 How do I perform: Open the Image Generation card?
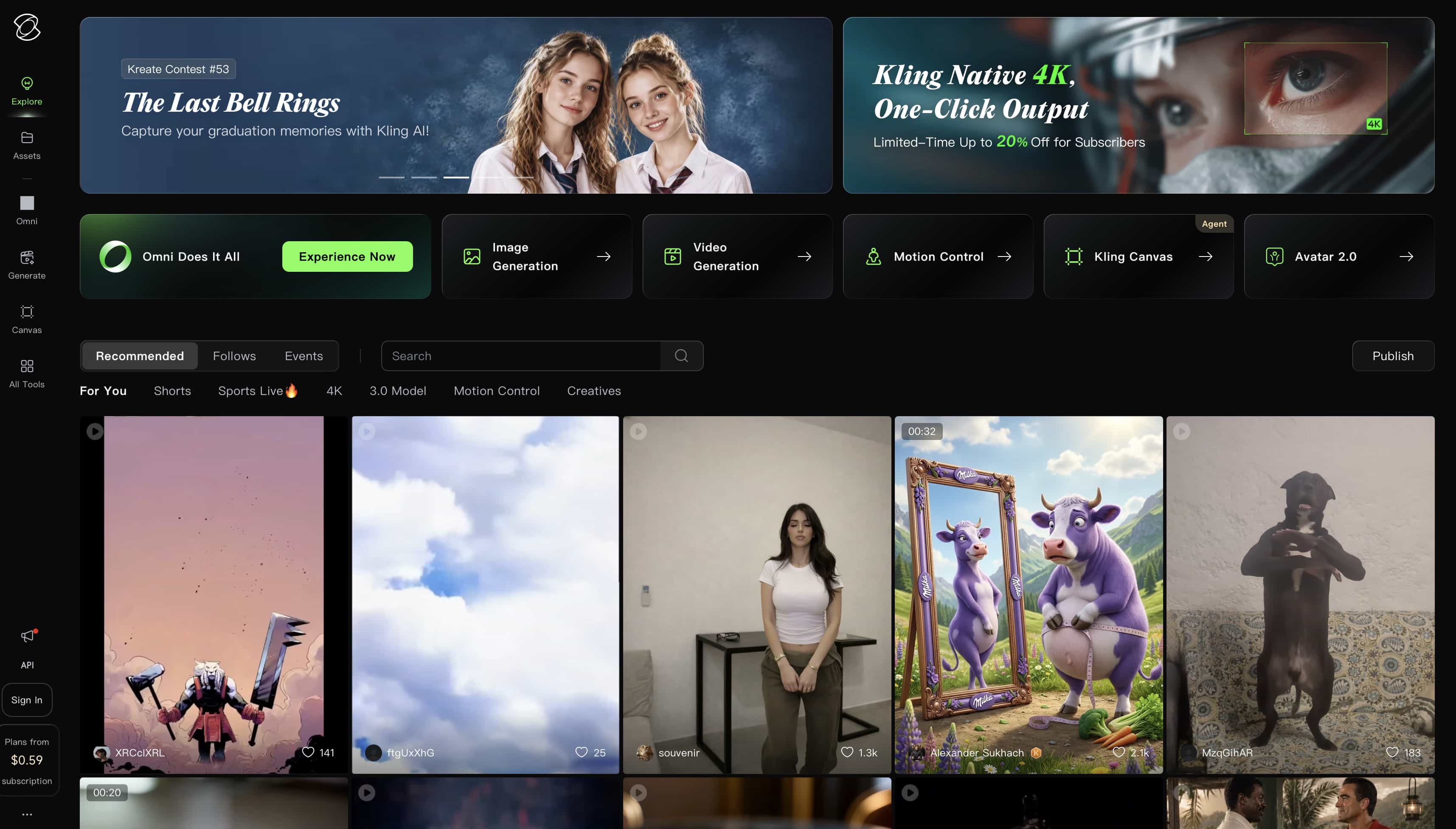(x=537, y=257)
